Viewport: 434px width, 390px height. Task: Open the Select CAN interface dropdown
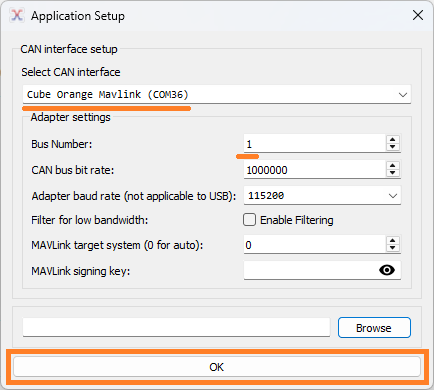pyautogui.click(x=403, y=95)
